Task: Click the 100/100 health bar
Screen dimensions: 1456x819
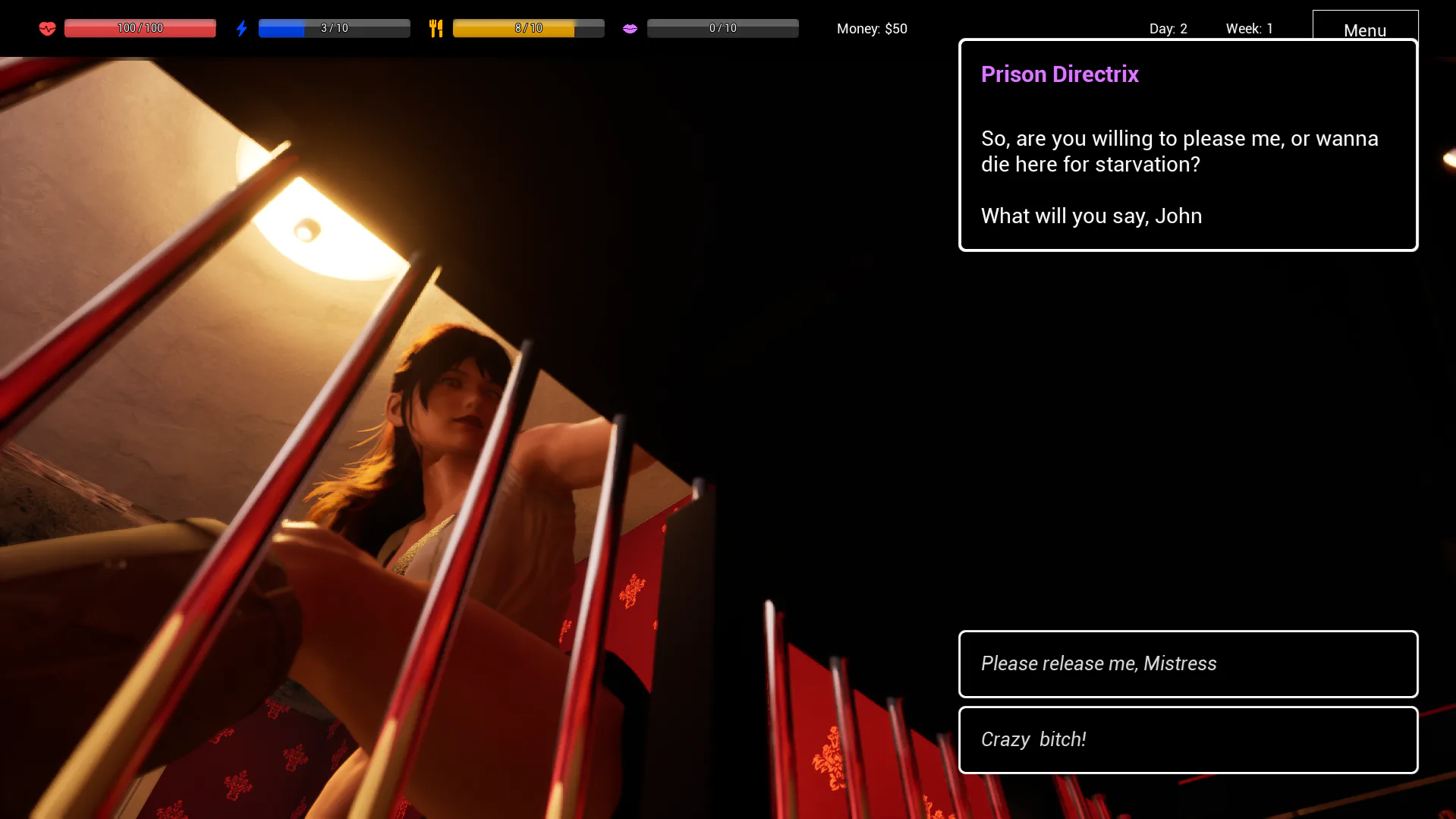Action: point(140,28)
